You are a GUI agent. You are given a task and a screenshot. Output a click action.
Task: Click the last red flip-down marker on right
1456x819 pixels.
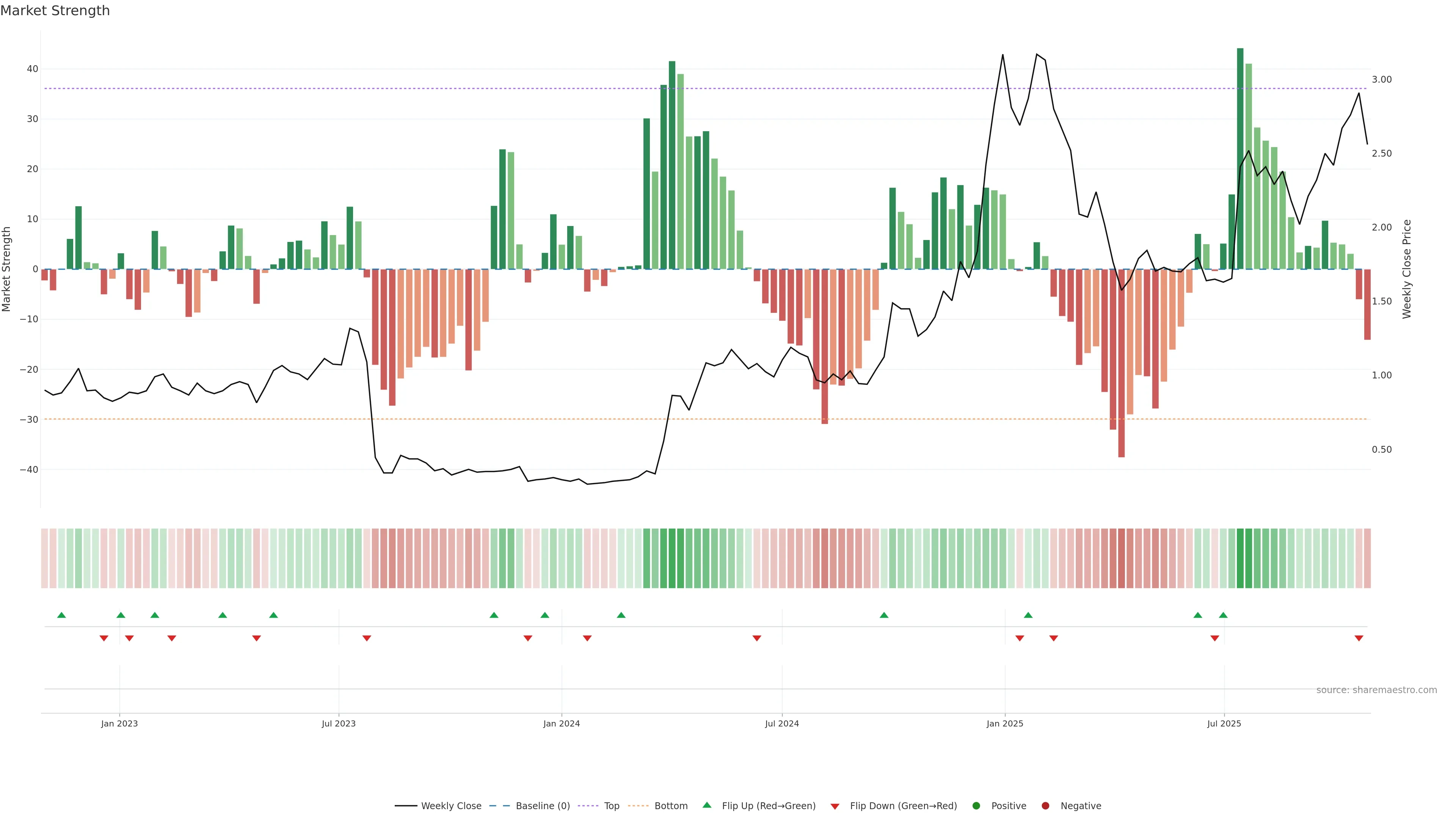[1359, 638]
